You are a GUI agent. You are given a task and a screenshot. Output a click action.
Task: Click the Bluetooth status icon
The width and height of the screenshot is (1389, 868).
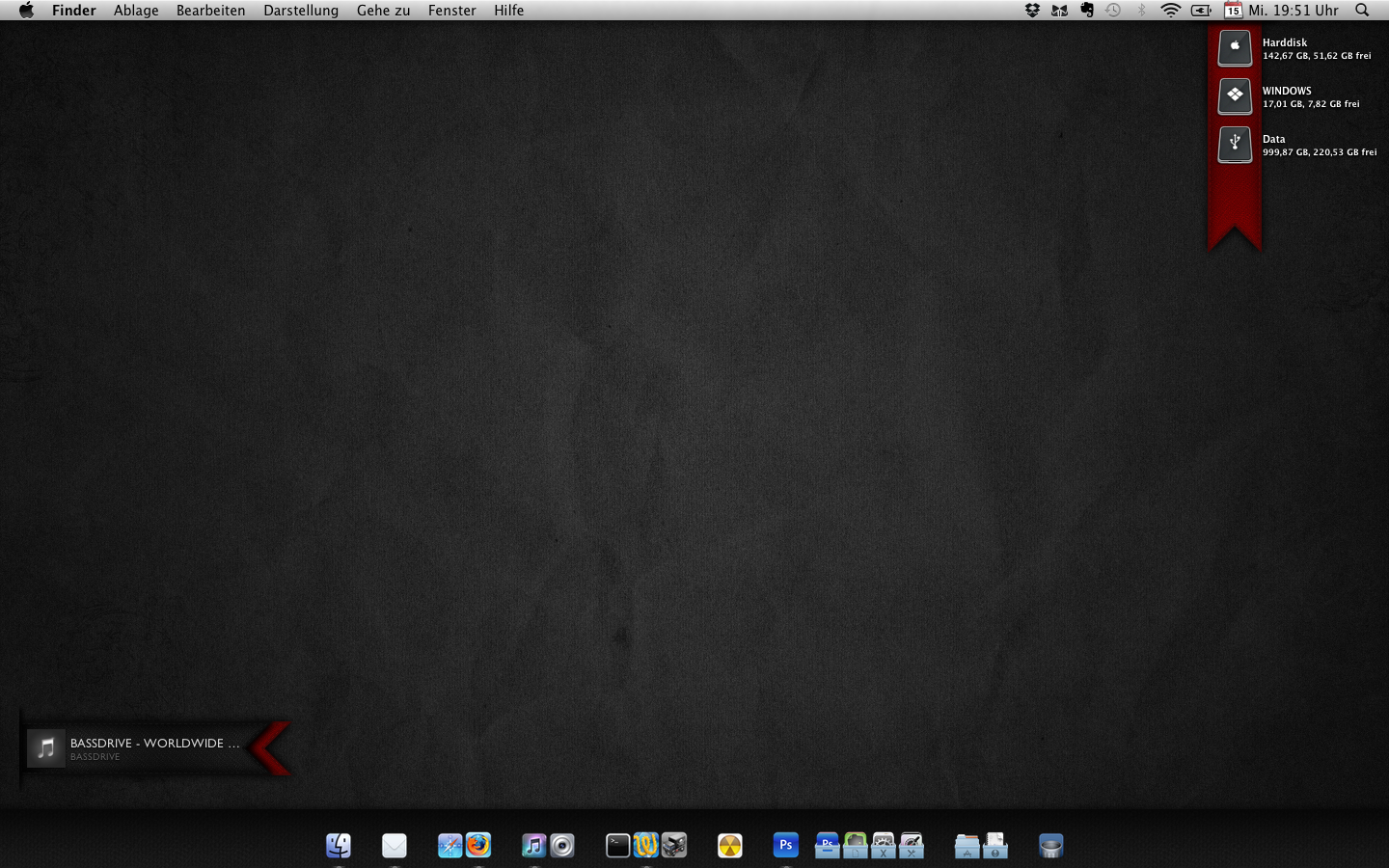click(x=1141, y=10)
